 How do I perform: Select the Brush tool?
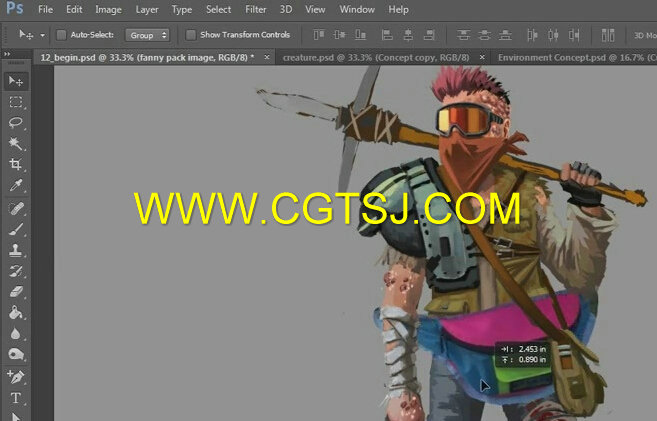16,229
